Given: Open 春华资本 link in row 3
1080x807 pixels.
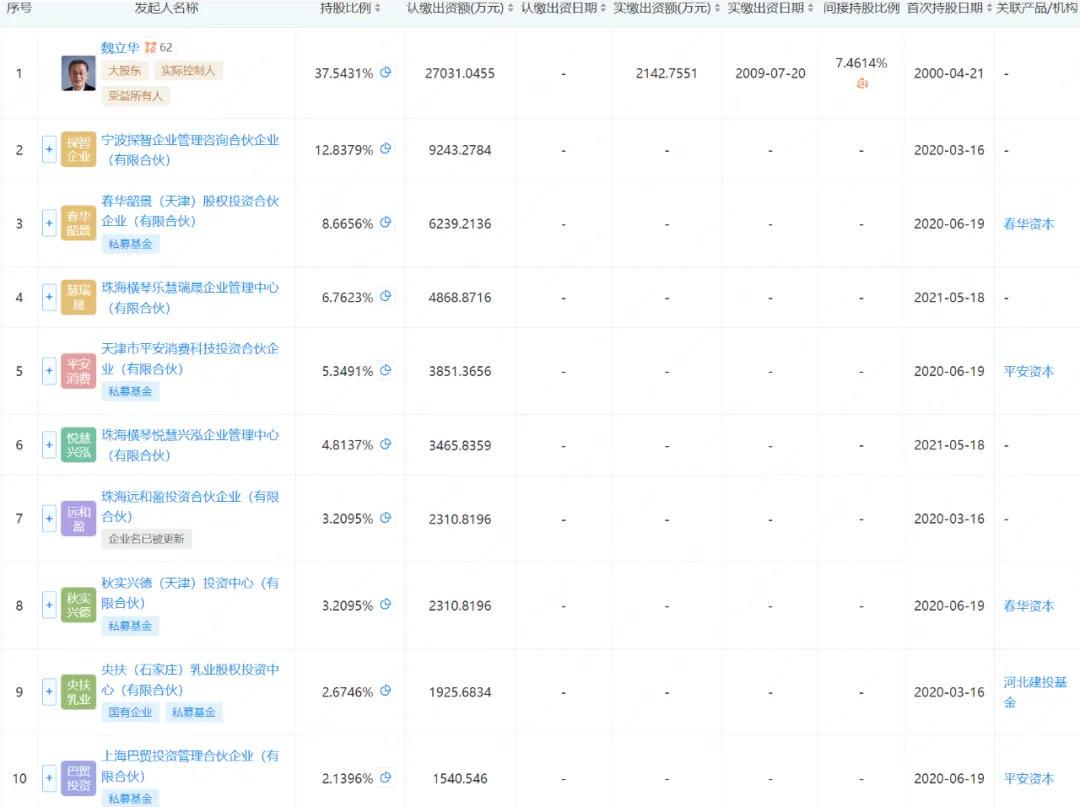Looking at the screenshot, I should point(1028,224).
